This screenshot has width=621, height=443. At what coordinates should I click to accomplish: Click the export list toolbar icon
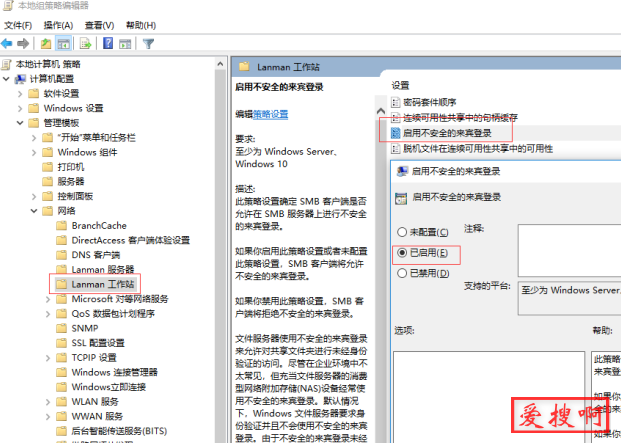coord(86,43)
